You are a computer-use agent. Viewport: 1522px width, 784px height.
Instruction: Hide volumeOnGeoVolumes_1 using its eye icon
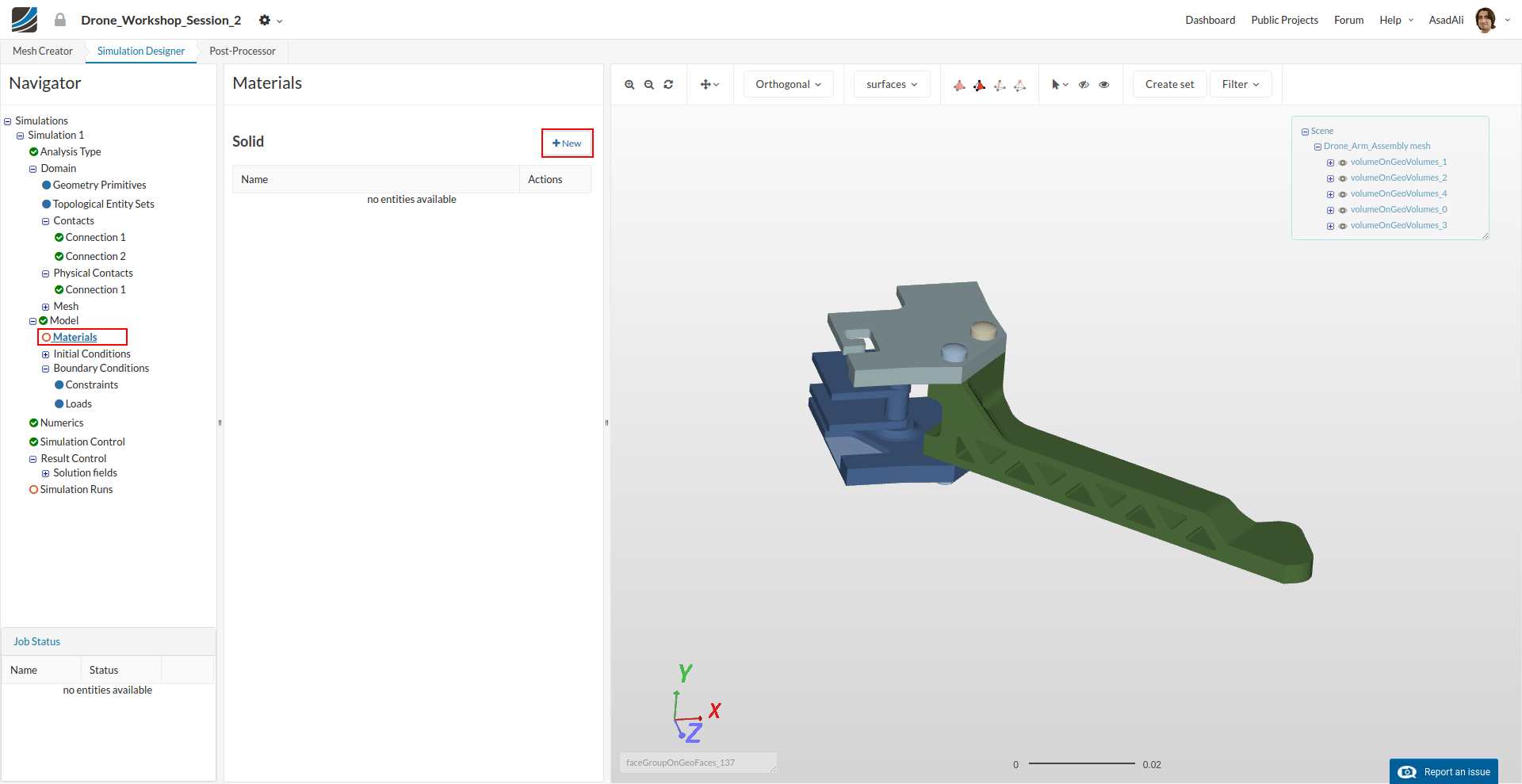[1343, 163]
